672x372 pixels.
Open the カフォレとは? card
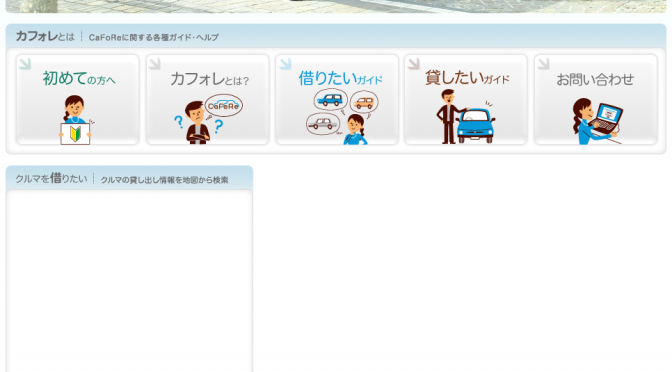click(x=207, y=99)
